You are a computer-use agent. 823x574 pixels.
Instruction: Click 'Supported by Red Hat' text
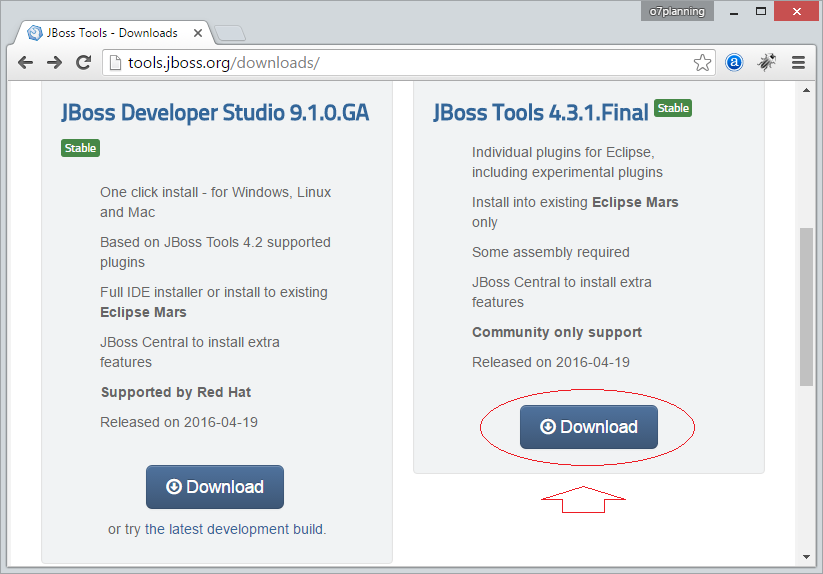176,392
